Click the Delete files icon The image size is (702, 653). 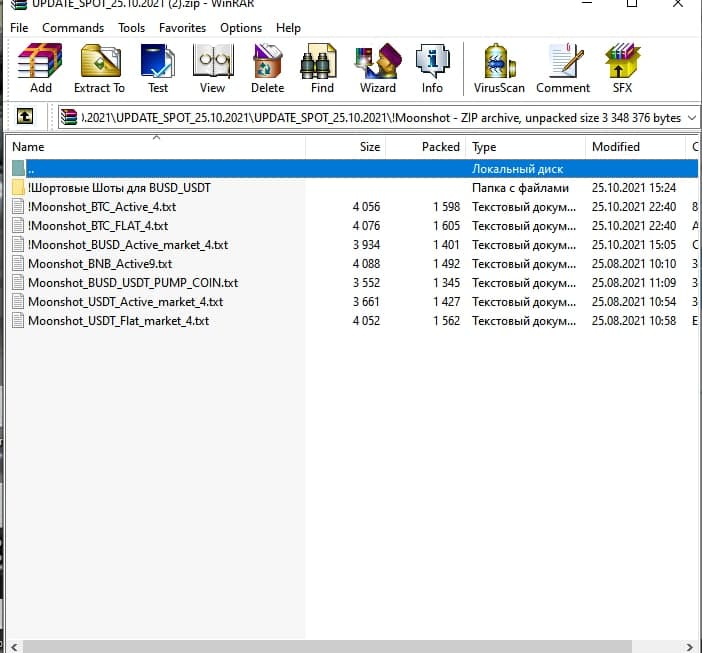click(267, 68)
